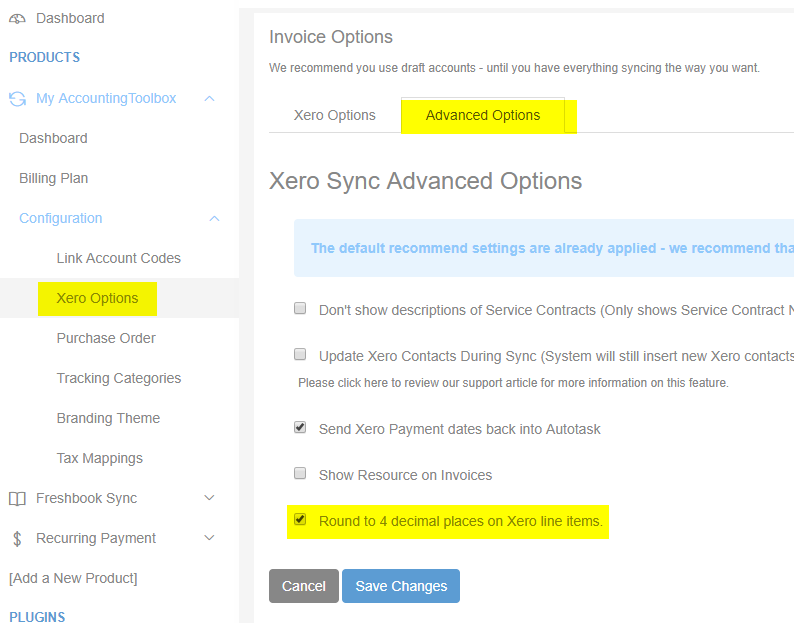The image size is (794, 623).
Task: Toggle Round to 4 decimal places checkbox
Action: 300,519
